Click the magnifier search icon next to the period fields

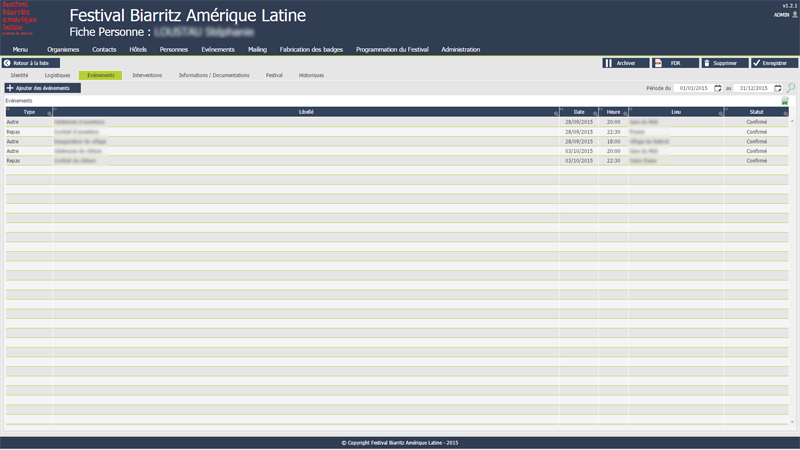pyautogui.click(x=791, y=88)
